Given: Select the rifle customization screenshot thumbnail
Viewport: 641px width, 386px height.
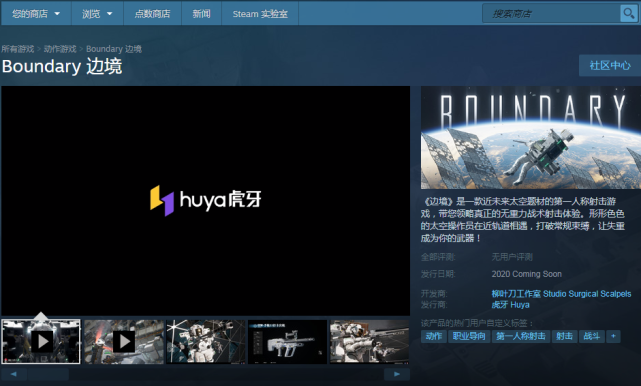Looking at the screenshot, I should (x=287, y=341).
